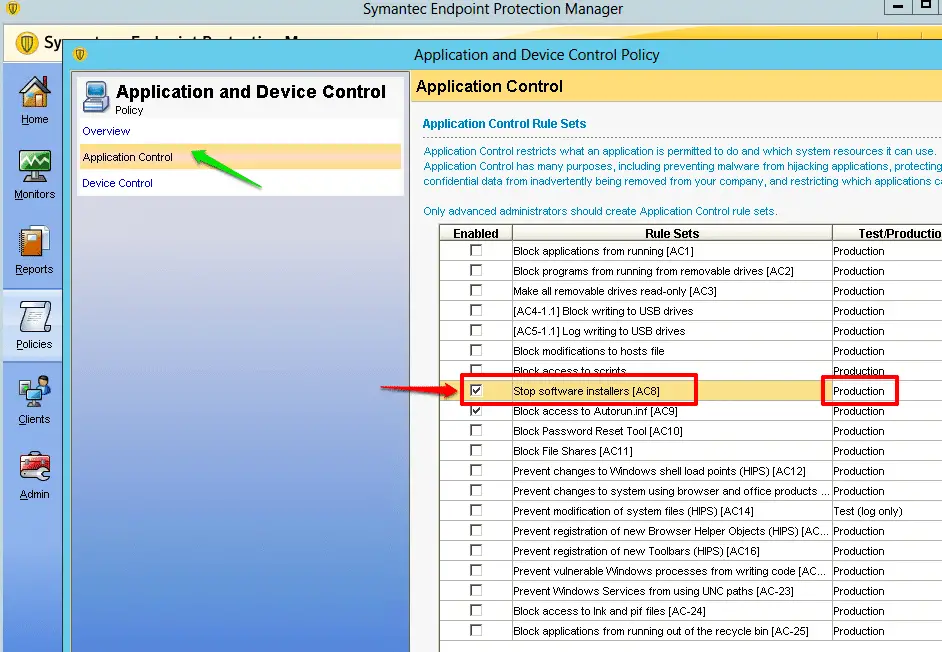The image size is (942, 652).
Task: Check the Block writing to USB drives box
Action: [x=476, y=310]
